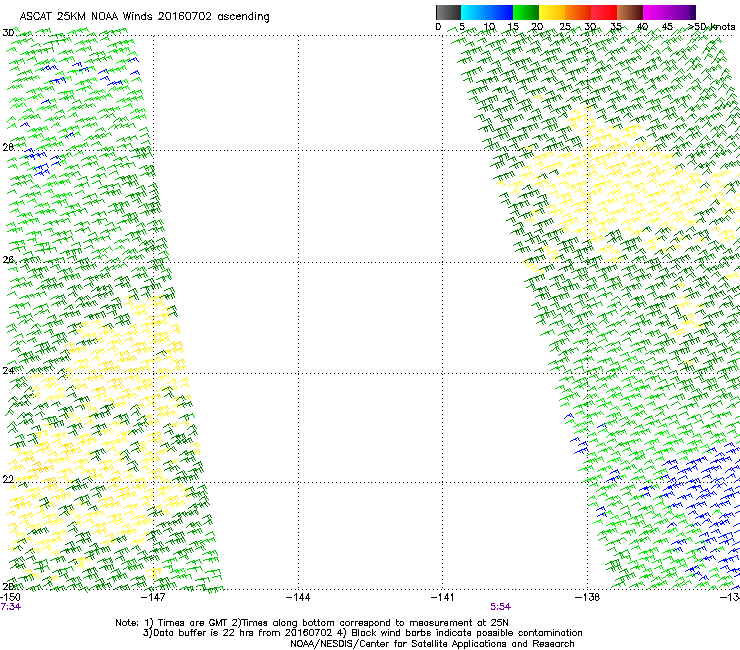Click the gray 0-5 knots legend segment

click(x=448, y=12)
